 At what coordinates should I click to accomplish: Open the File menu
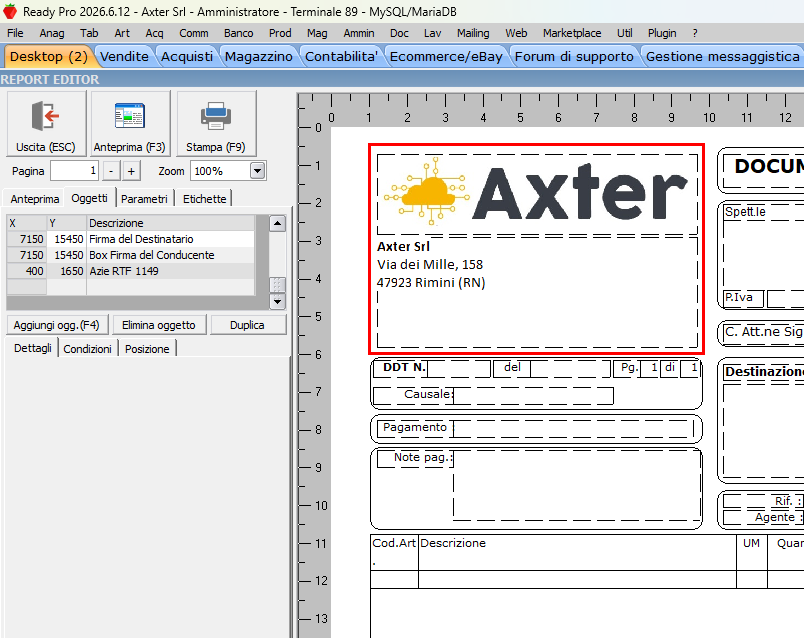[x=15, y=33]
